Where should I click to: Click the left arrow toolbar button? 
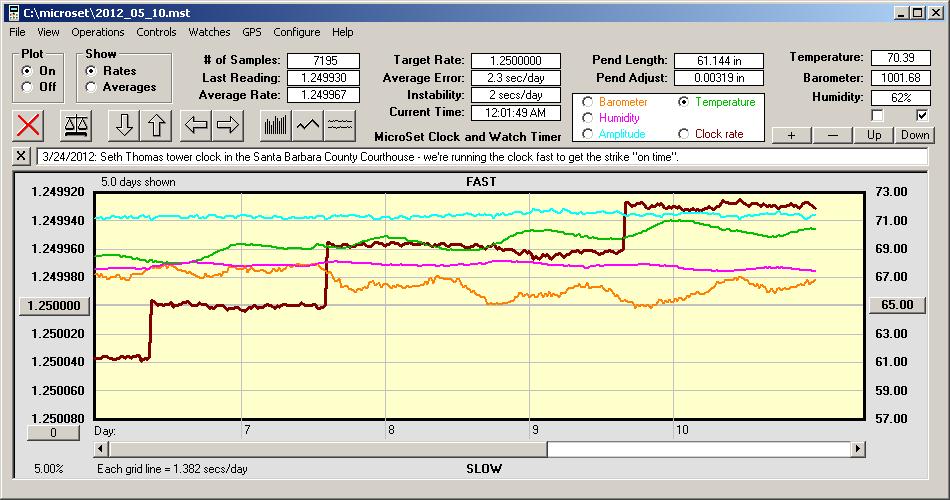(196, 125)
